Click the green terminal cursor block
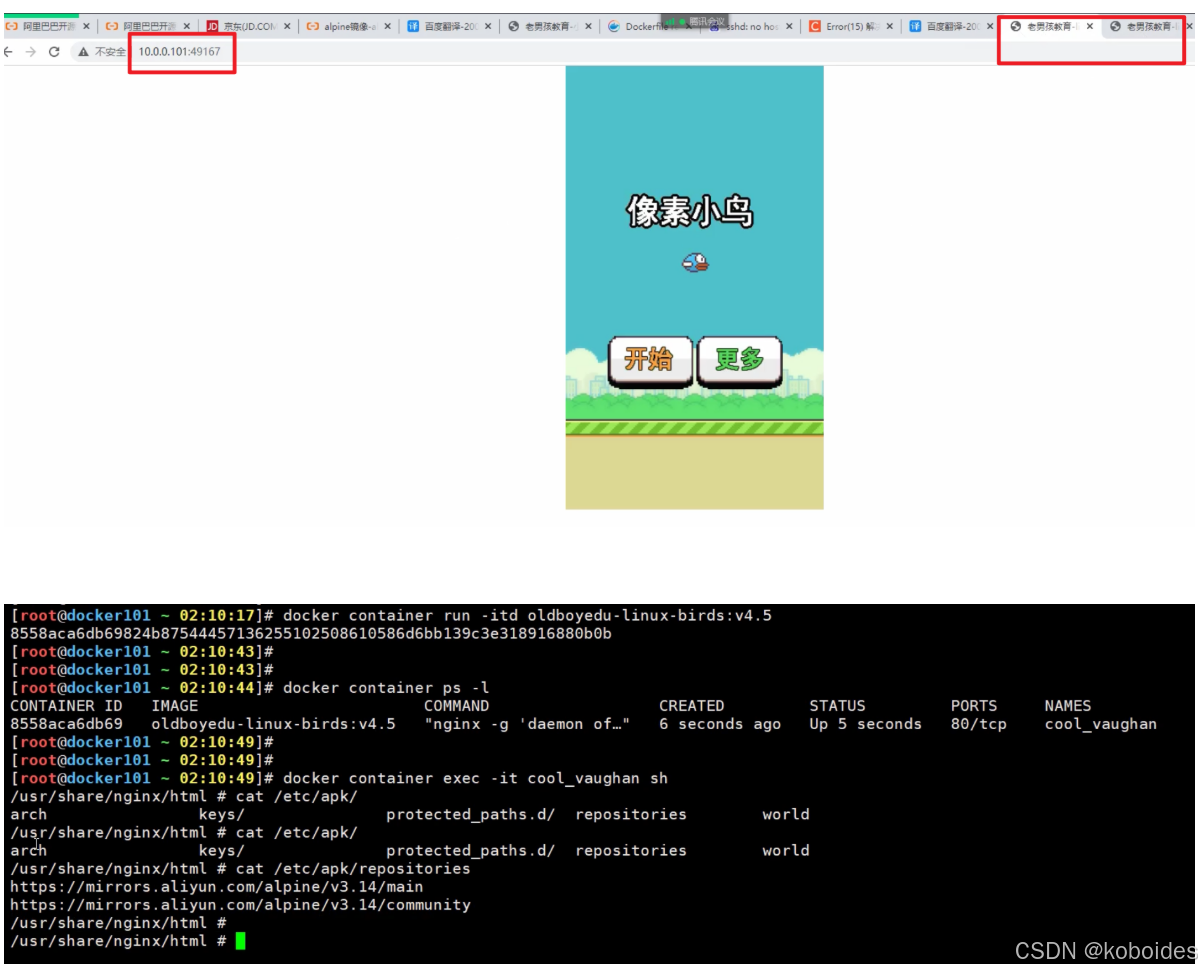Image resolution: width=1202 pixels, height=971 pixels. point(240,941)
